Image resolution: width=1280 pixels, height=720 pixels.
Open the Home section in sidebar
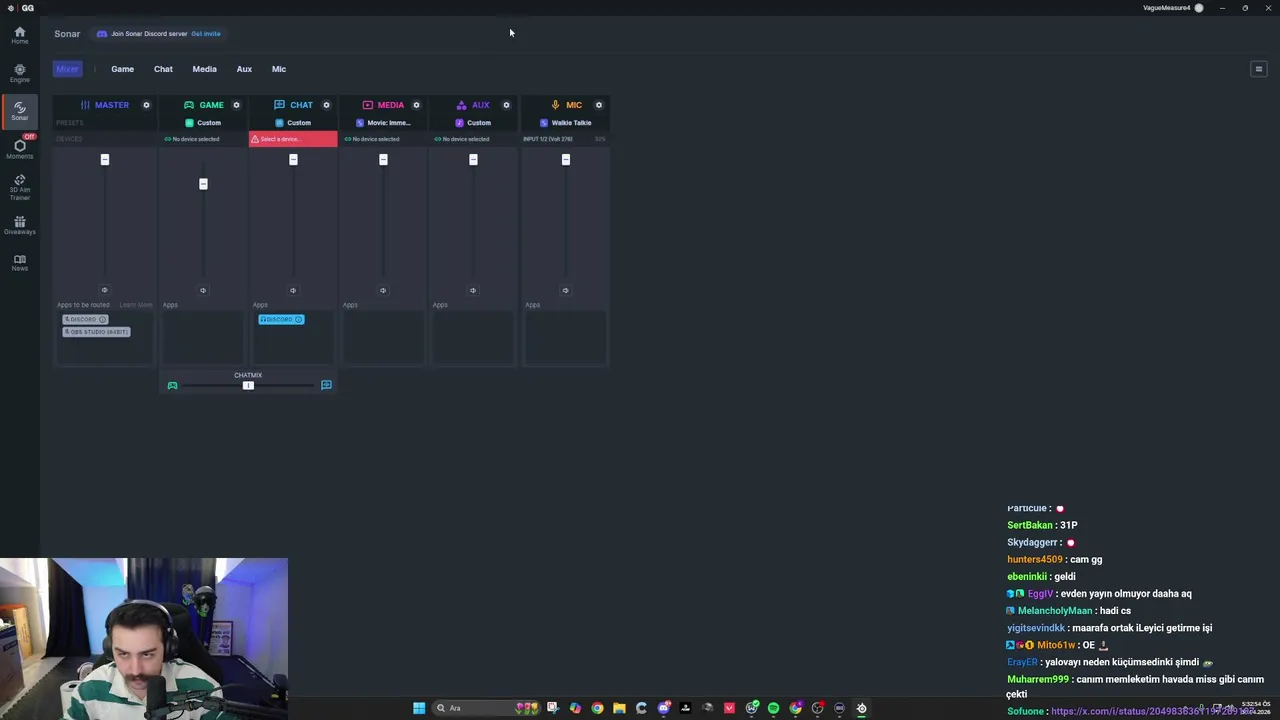click(x=19, y=35)
